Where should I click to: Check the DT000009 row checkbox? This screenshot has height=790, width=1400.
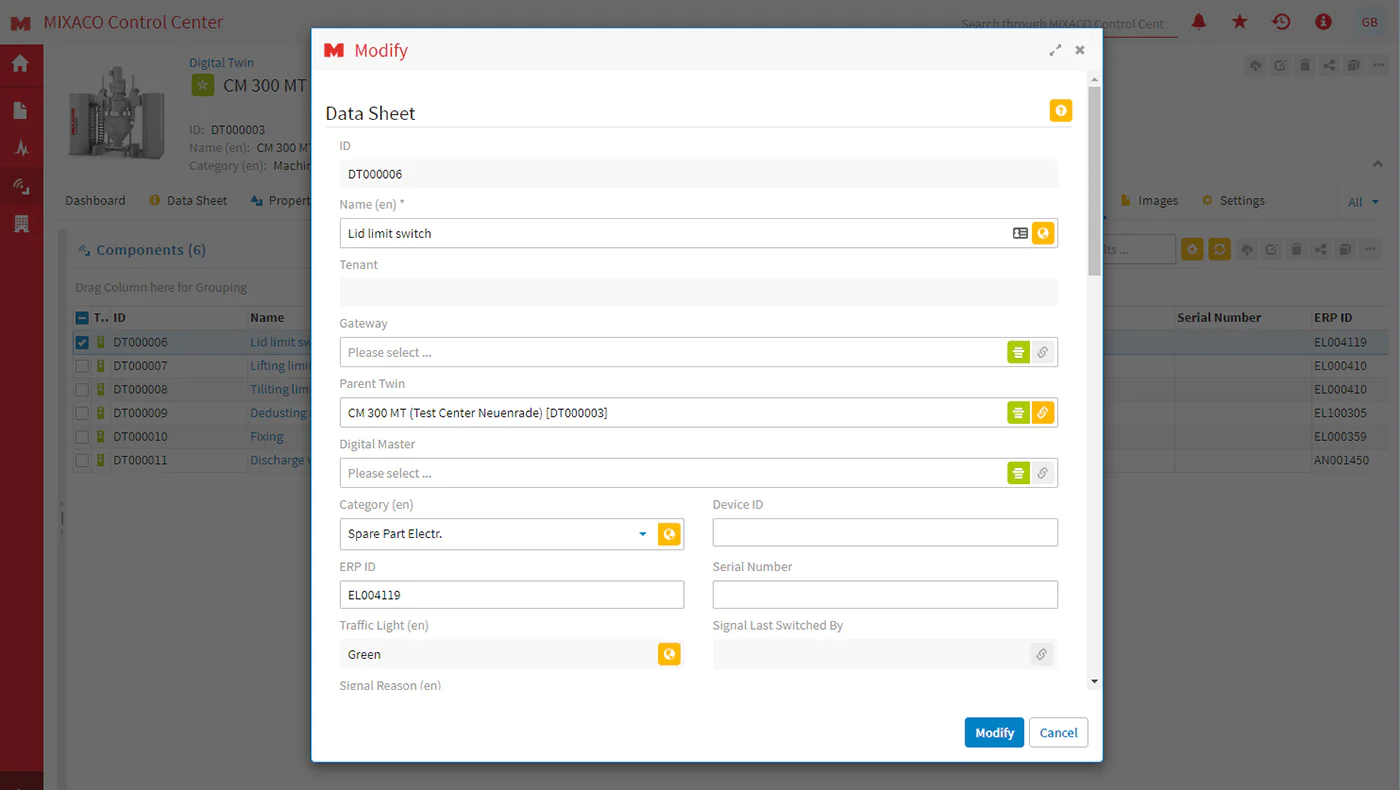82,413
